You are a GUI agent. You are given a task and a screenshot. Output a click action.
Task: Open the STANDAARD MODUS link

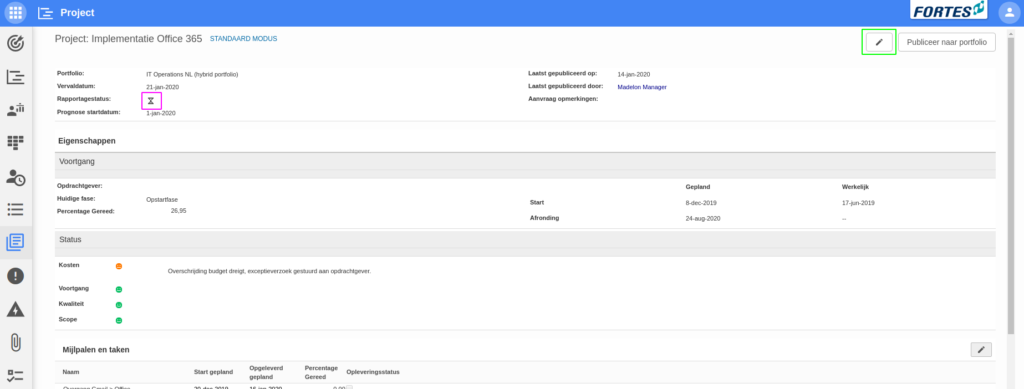(243, 39)
